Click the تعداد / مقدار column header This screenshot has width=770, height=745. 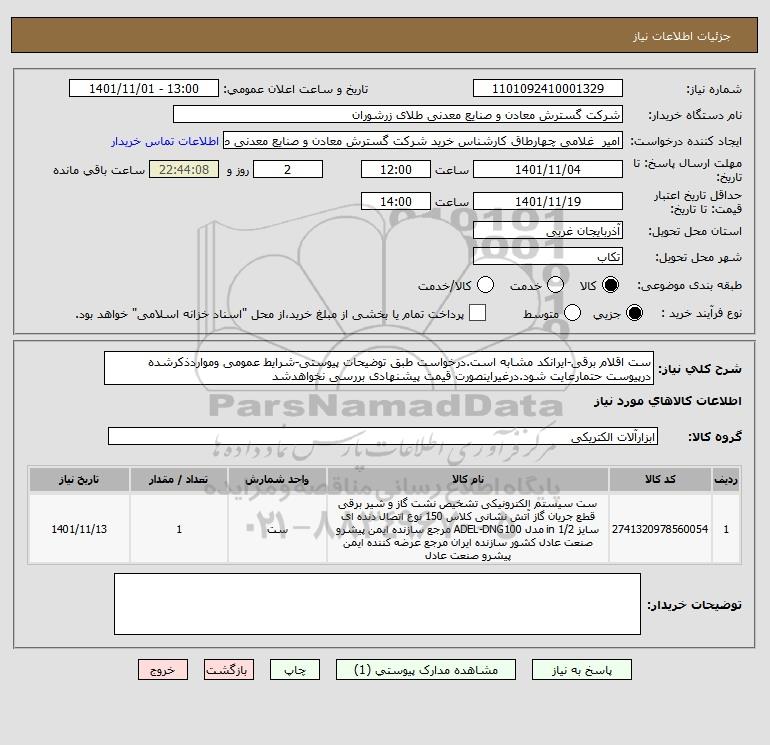click(179, 479)
